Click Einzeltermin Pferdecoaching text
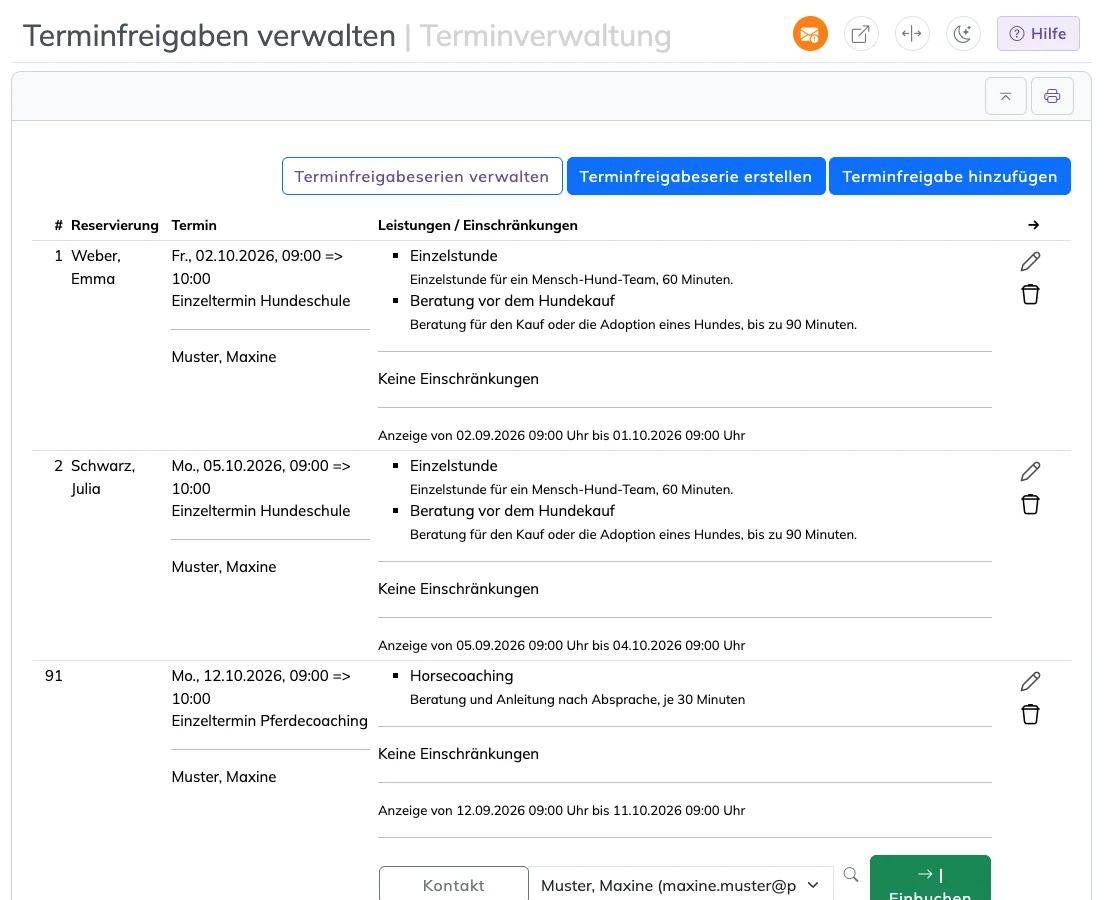This screenshot has height=900, width=1104. point(270,720)
